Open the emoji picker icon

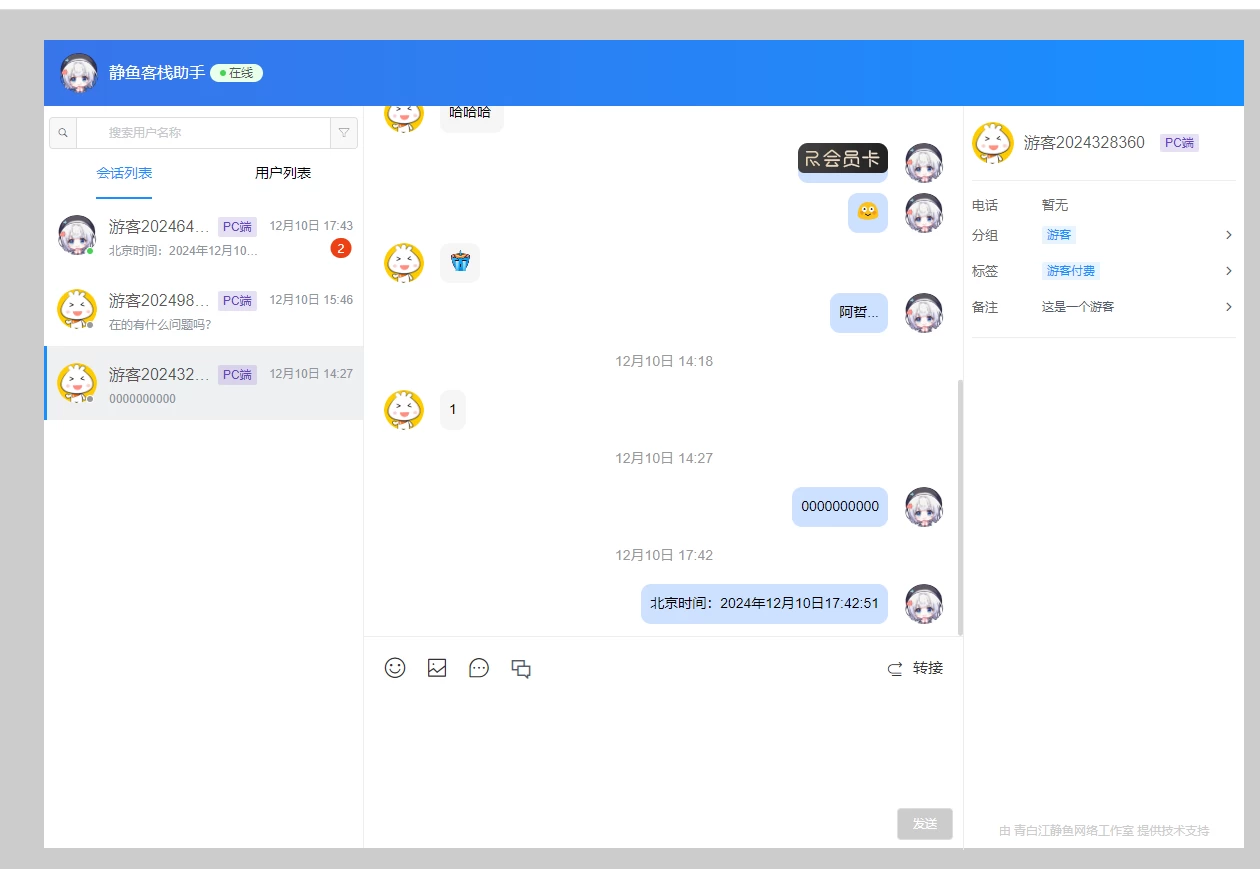395,668
